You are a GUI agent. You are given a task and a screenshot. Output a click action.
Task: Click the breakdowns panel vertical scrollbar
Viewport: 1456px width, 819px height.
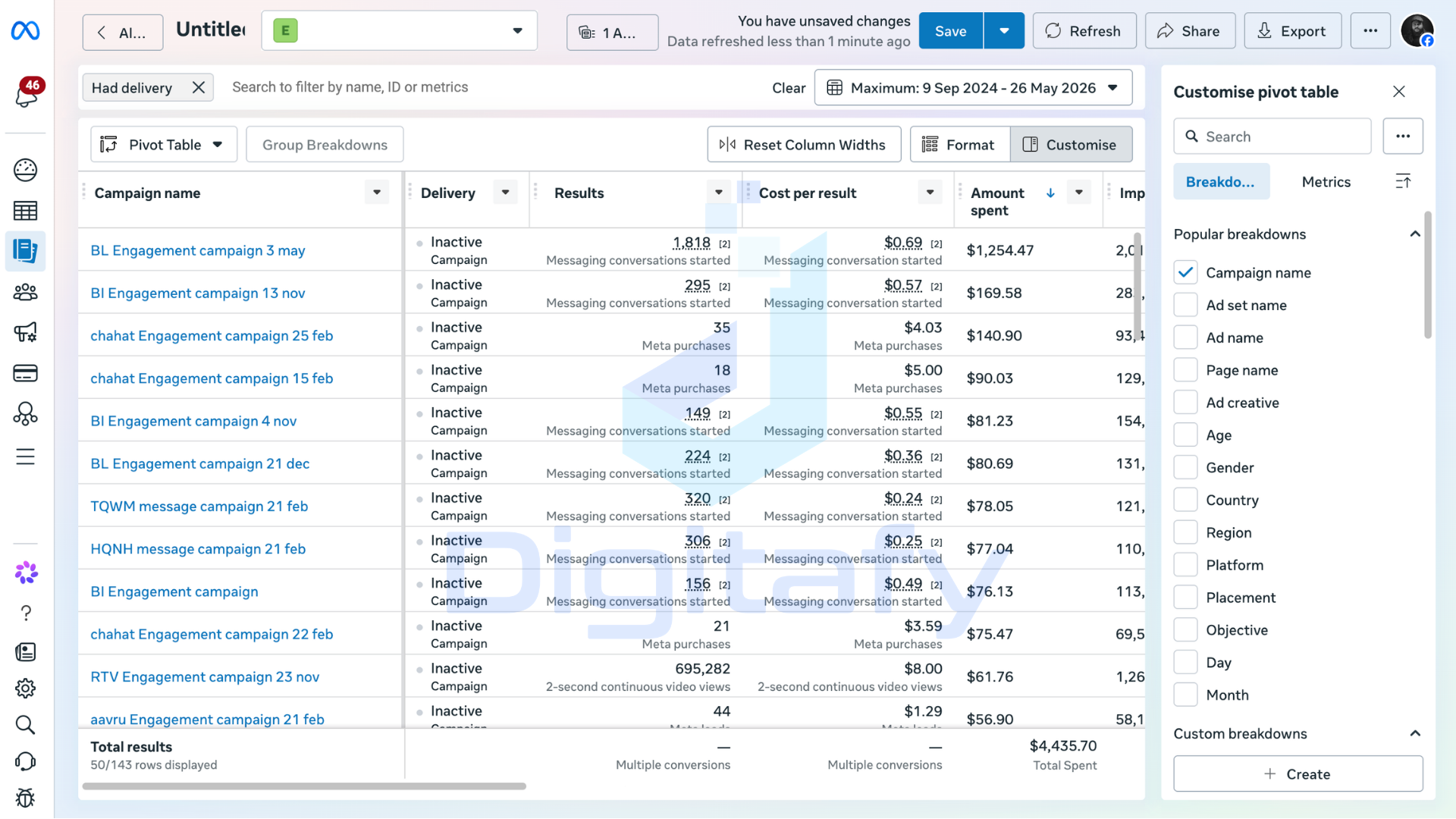[1428, 275]
